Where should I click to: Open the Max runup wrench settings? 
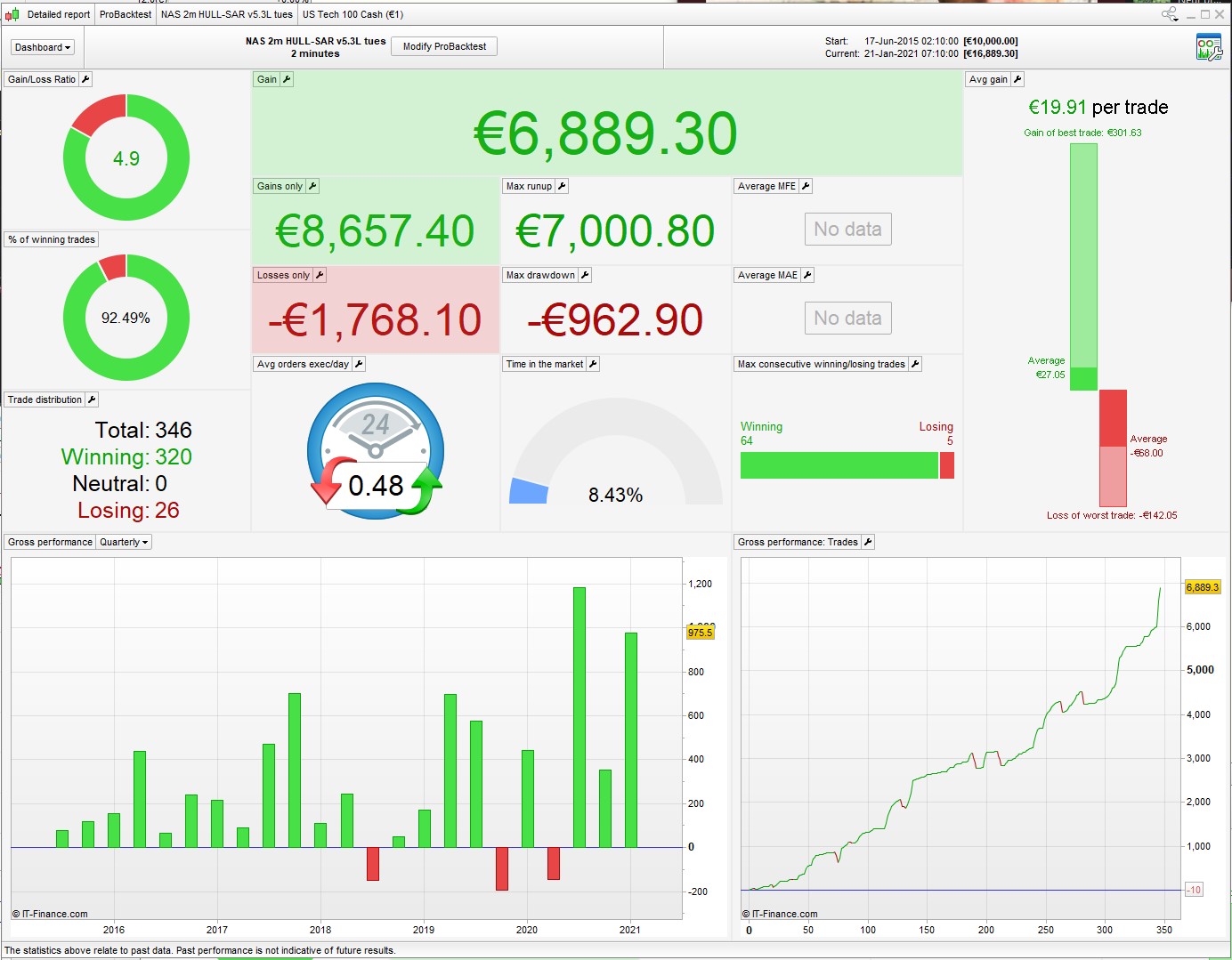562,186
